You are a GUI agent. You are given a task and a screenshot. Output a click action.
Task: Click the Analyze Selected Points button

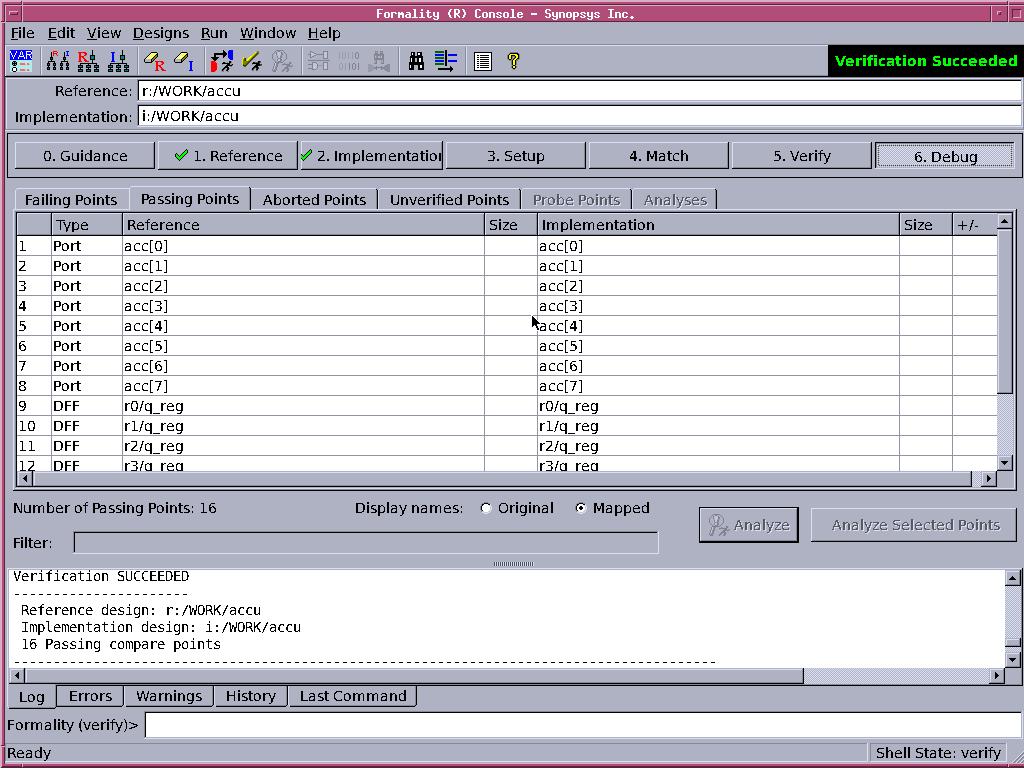coord(914,525)
